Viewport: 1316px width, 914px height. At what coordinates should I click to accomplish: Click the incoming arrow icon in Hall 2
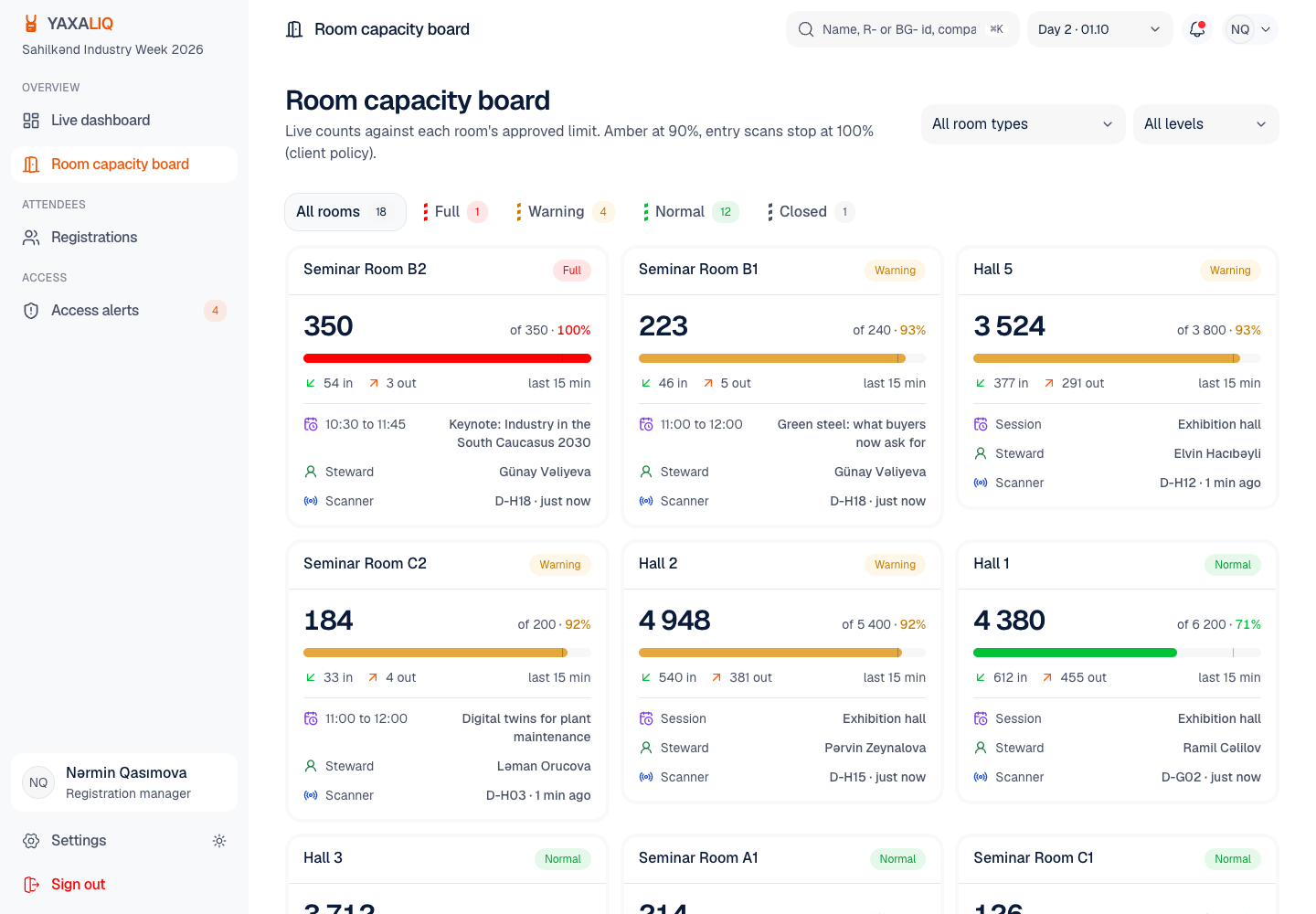646,677
